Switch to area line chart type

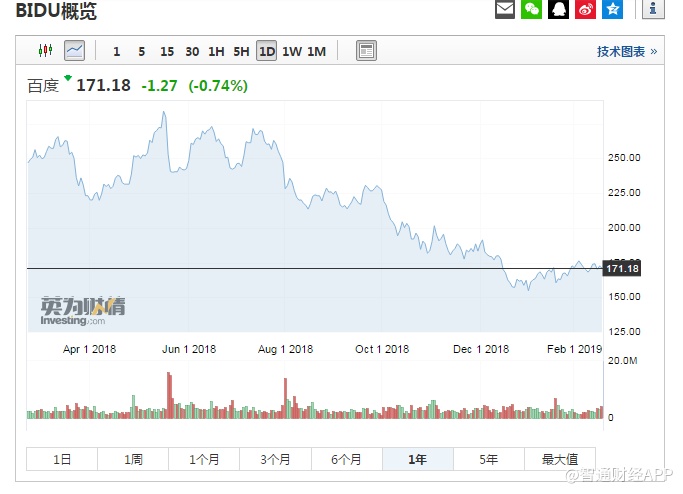[x=74, y=51]
